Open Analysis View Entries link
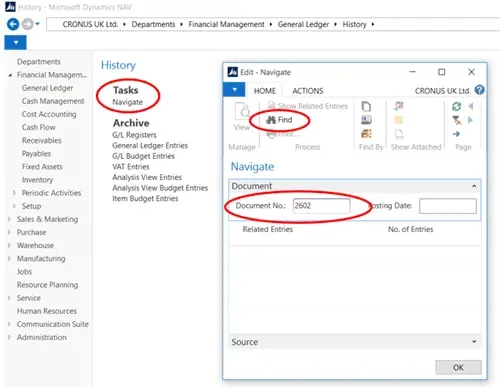This screenshot has width=500, height=387. pyautogui.click(x=147, y=177)
